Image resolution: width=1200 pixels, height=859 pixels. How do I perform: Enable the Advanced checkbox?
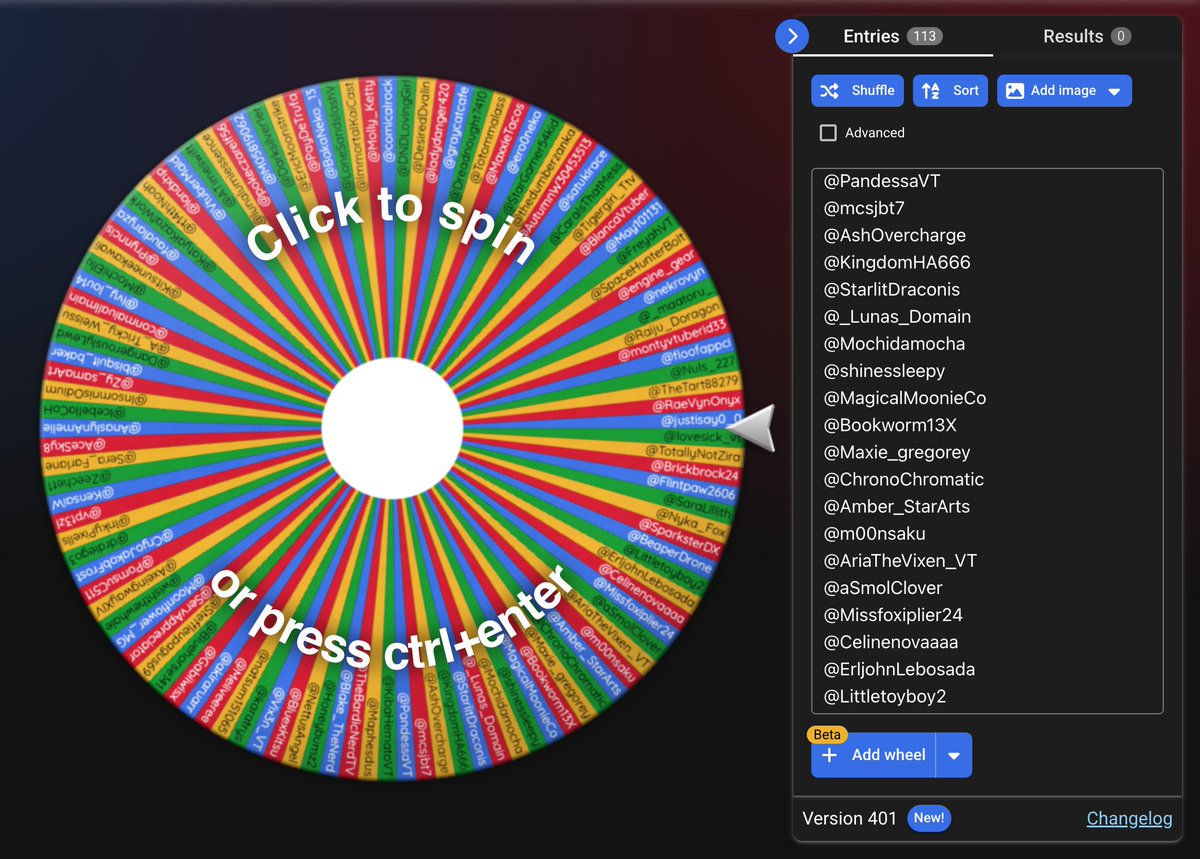pyautogui.click(x=828, y=132)
